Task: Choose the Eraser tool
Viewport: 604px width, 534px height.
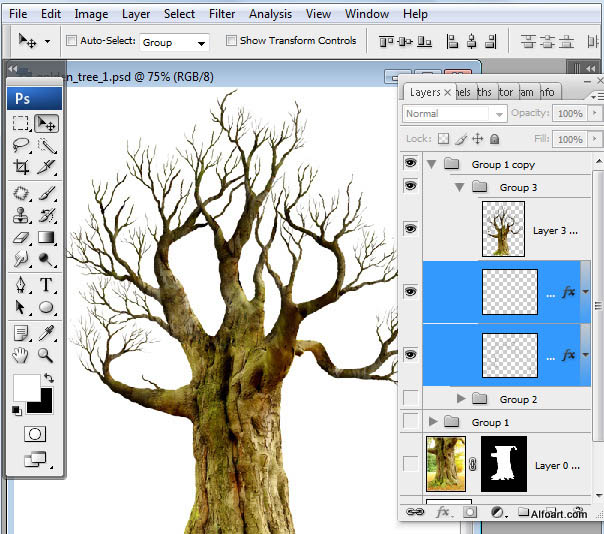Action: [x=21, y=238]
